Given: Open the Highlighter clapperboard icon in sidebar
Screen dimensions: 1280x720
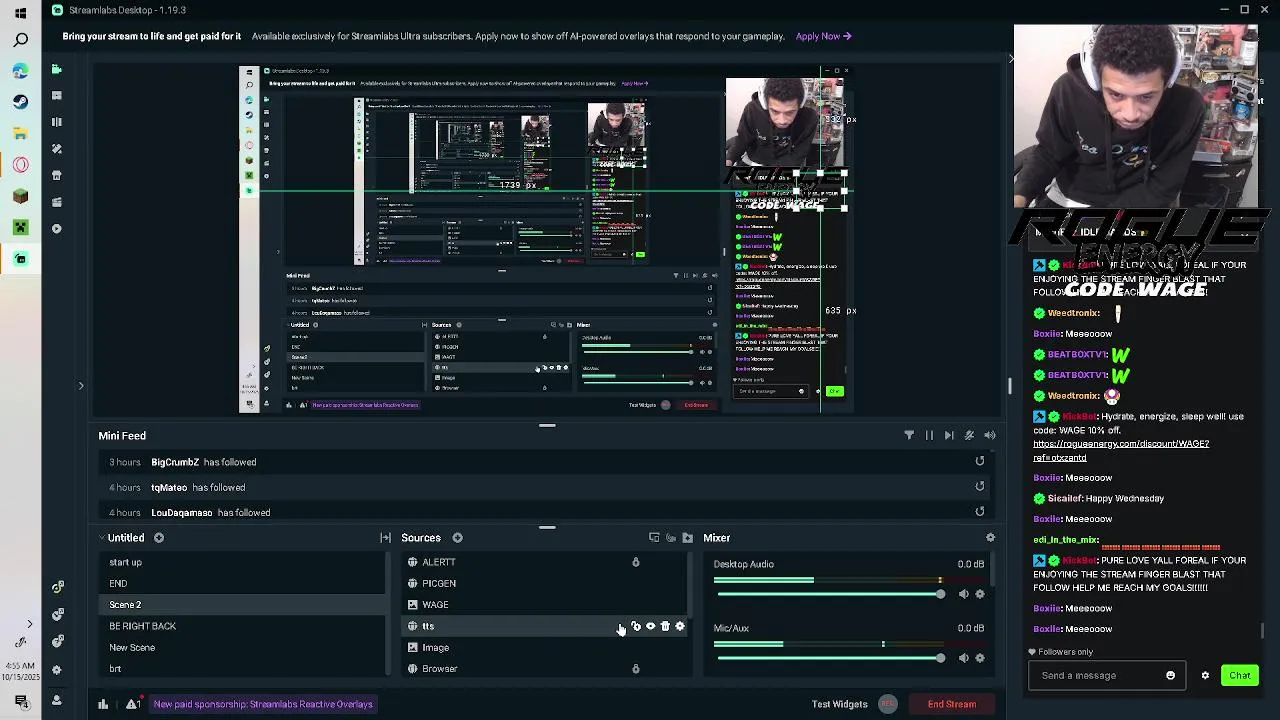Looking at the screenshot, I should click(x=57, y=202).
